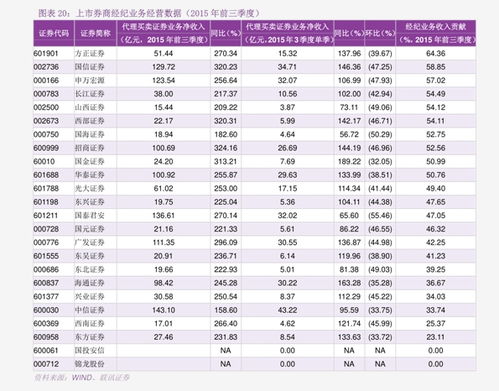
Task: Select the company name 申万宏源
Action: click(x=89, y=80)
